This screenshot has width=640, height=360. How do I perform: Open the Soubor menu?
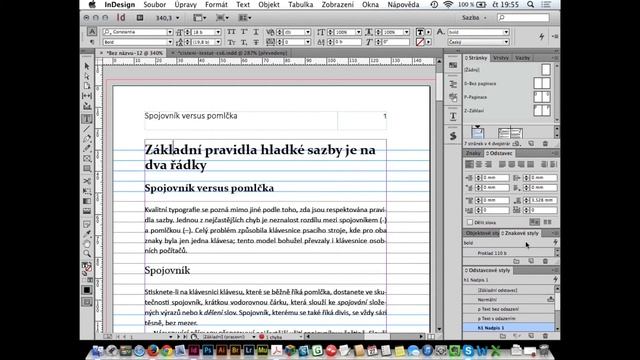[154, 4]
